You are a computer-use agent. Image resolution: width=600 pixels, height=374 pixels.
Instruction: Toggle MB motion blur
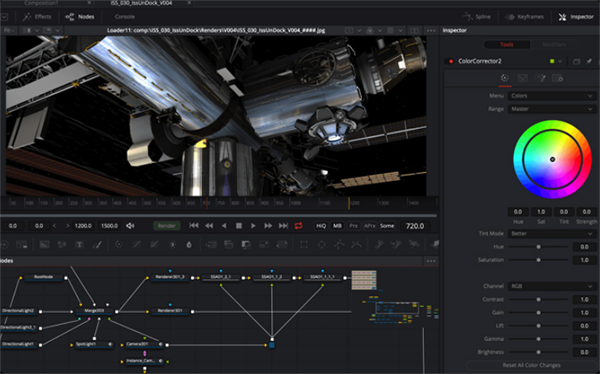(337, 226)
